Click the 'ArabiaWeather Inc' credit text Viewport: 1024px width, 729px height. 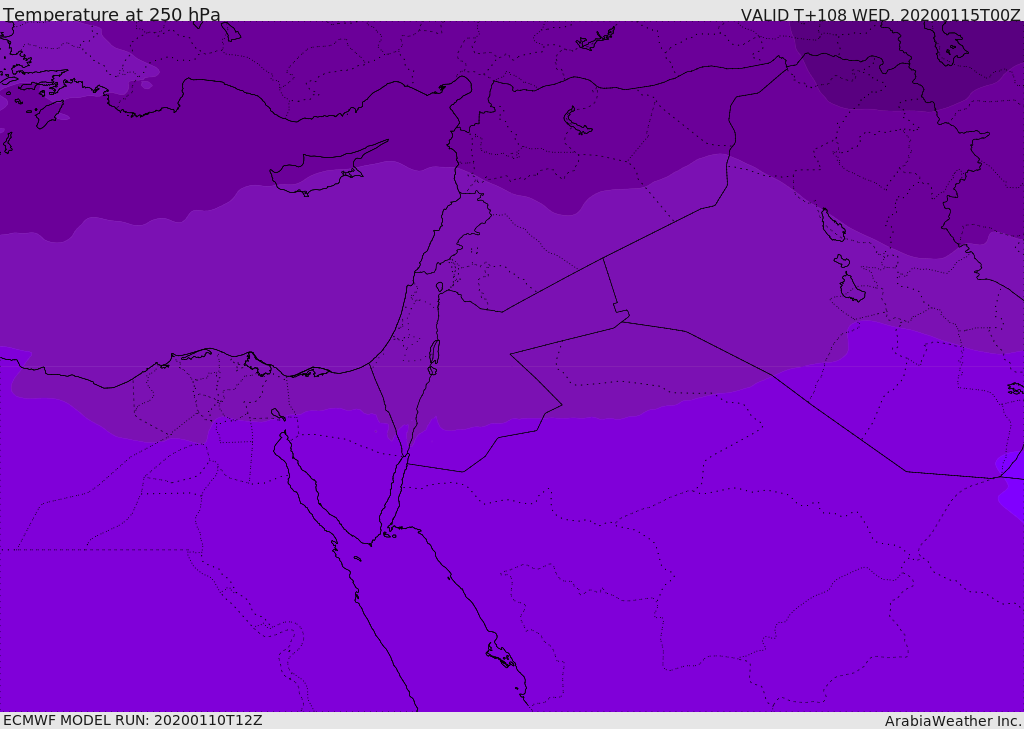pyautogui.click(x=953, y=721)
